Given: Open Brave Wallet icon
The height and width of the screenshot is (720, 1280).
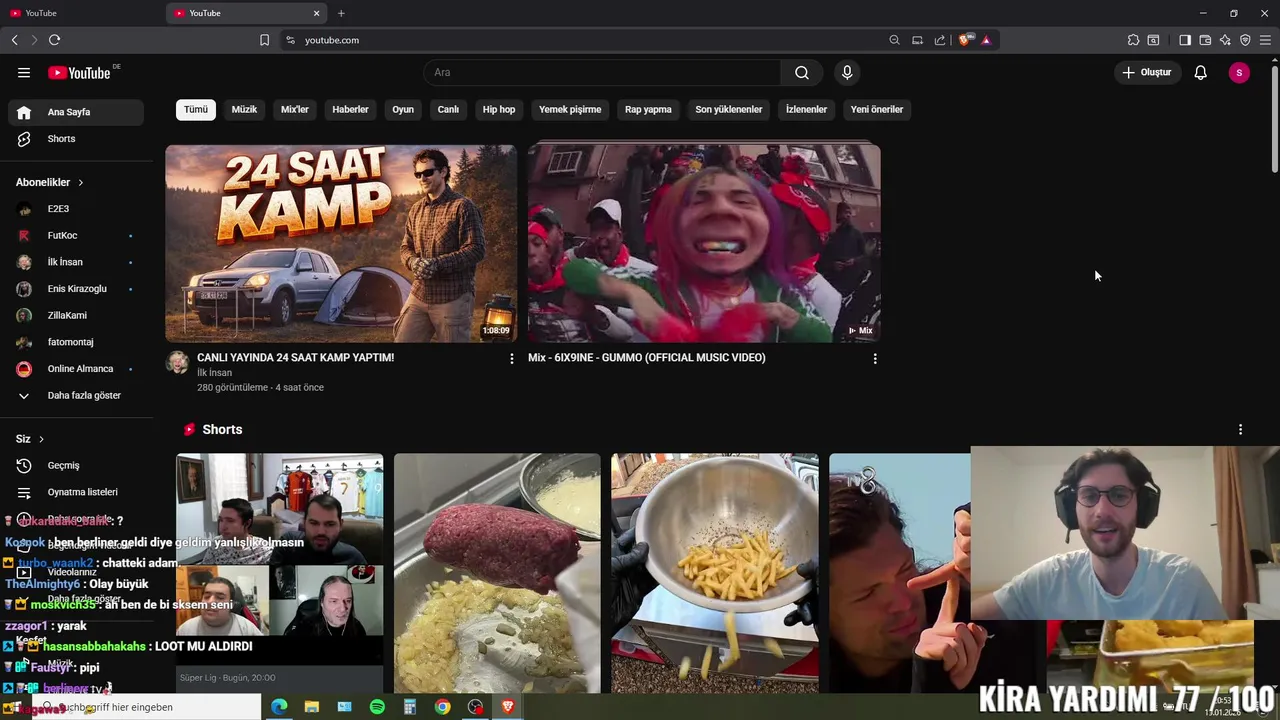Looking at the screenshot, I should tap(1205, 40).
